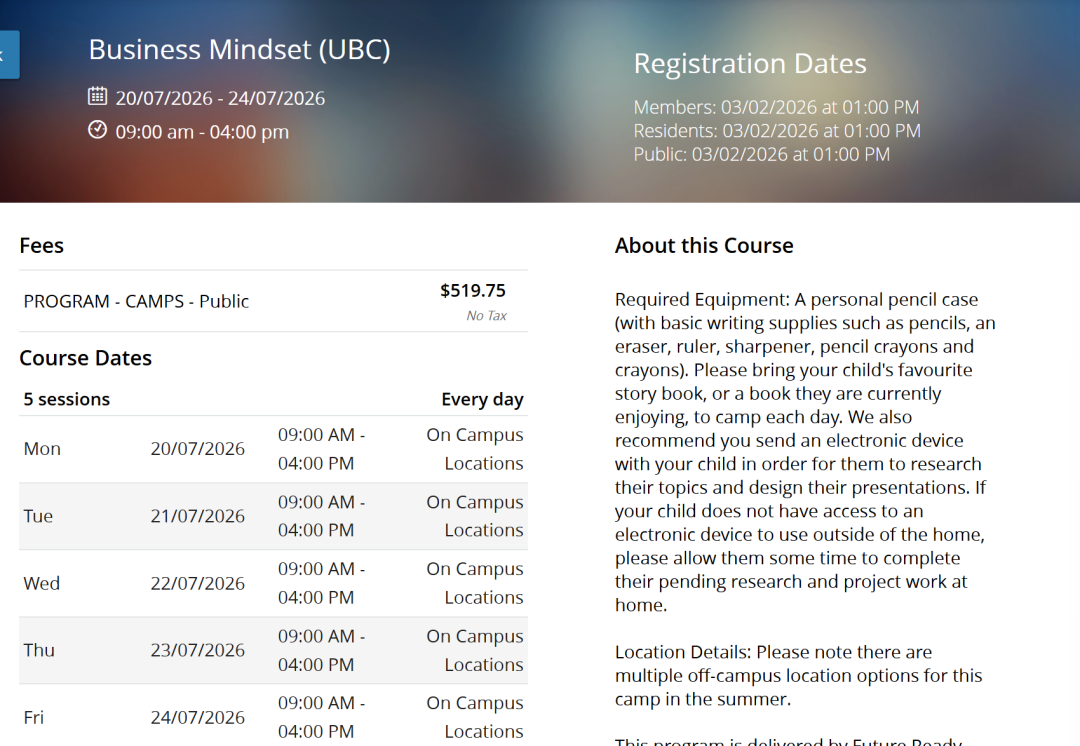This screenshot has width=1080, height=746.
Task: Click the 21/07/2026 date in Tue row
Action: point(198,516)
